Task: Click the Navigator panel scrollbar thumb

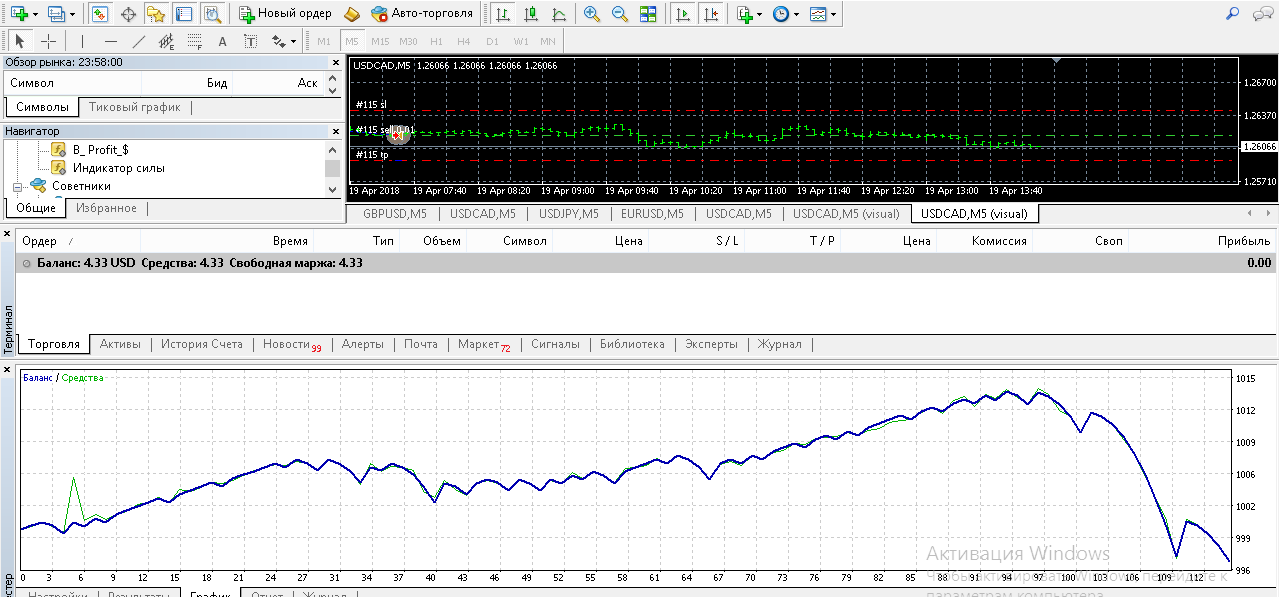Action: point(332,168)
